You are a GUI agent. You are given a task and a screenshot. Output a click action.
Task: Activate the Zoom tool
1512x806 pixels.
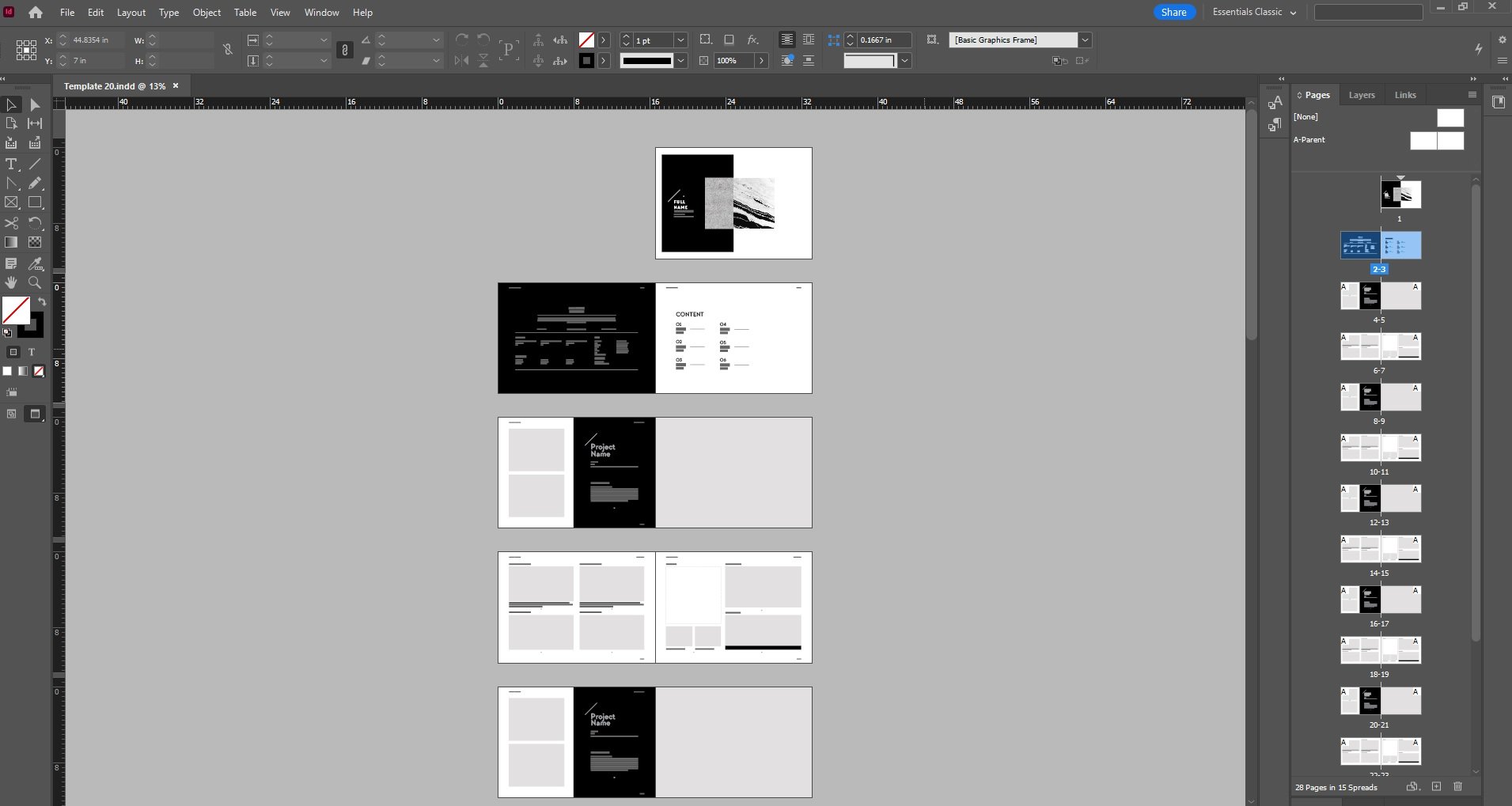pos(35,282)
